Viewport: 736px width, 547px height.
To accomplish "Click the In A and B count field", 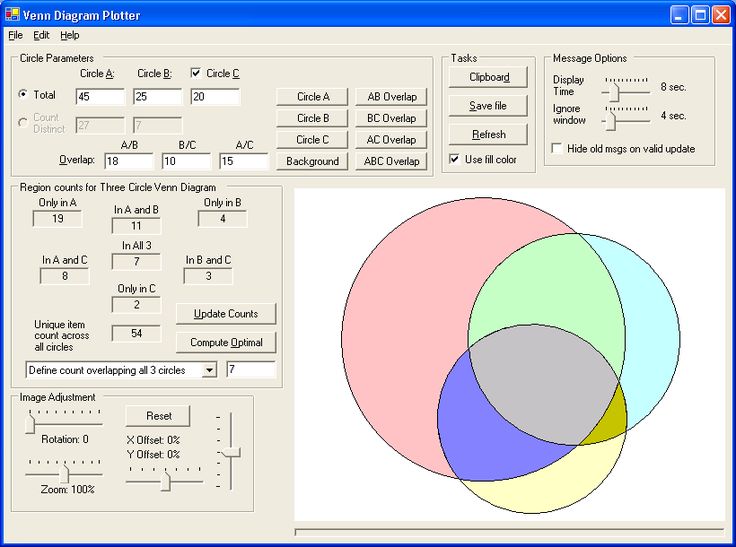I will (x=136, y=226).
